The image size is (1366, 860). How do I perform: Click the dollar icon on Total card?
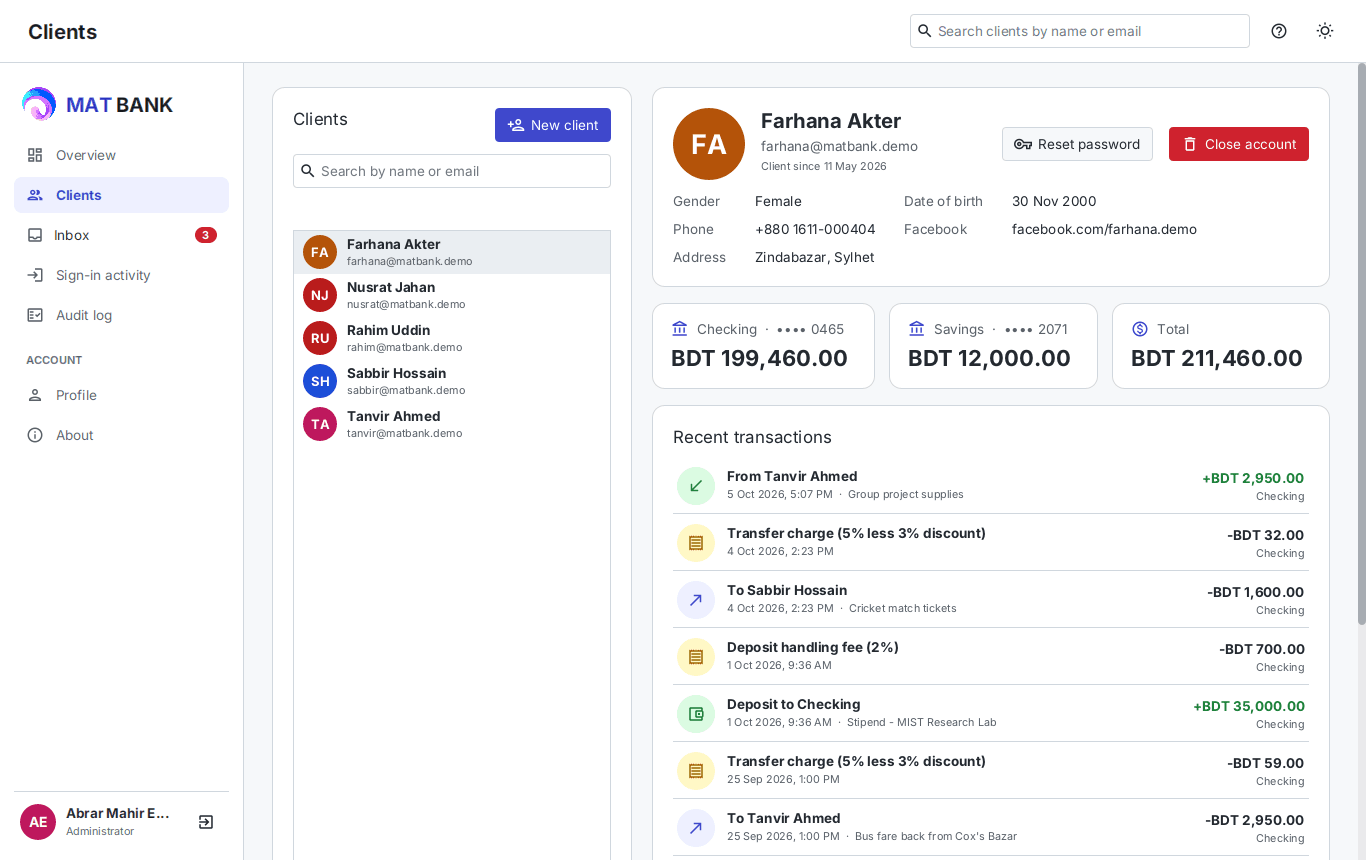click(1140, 329)
